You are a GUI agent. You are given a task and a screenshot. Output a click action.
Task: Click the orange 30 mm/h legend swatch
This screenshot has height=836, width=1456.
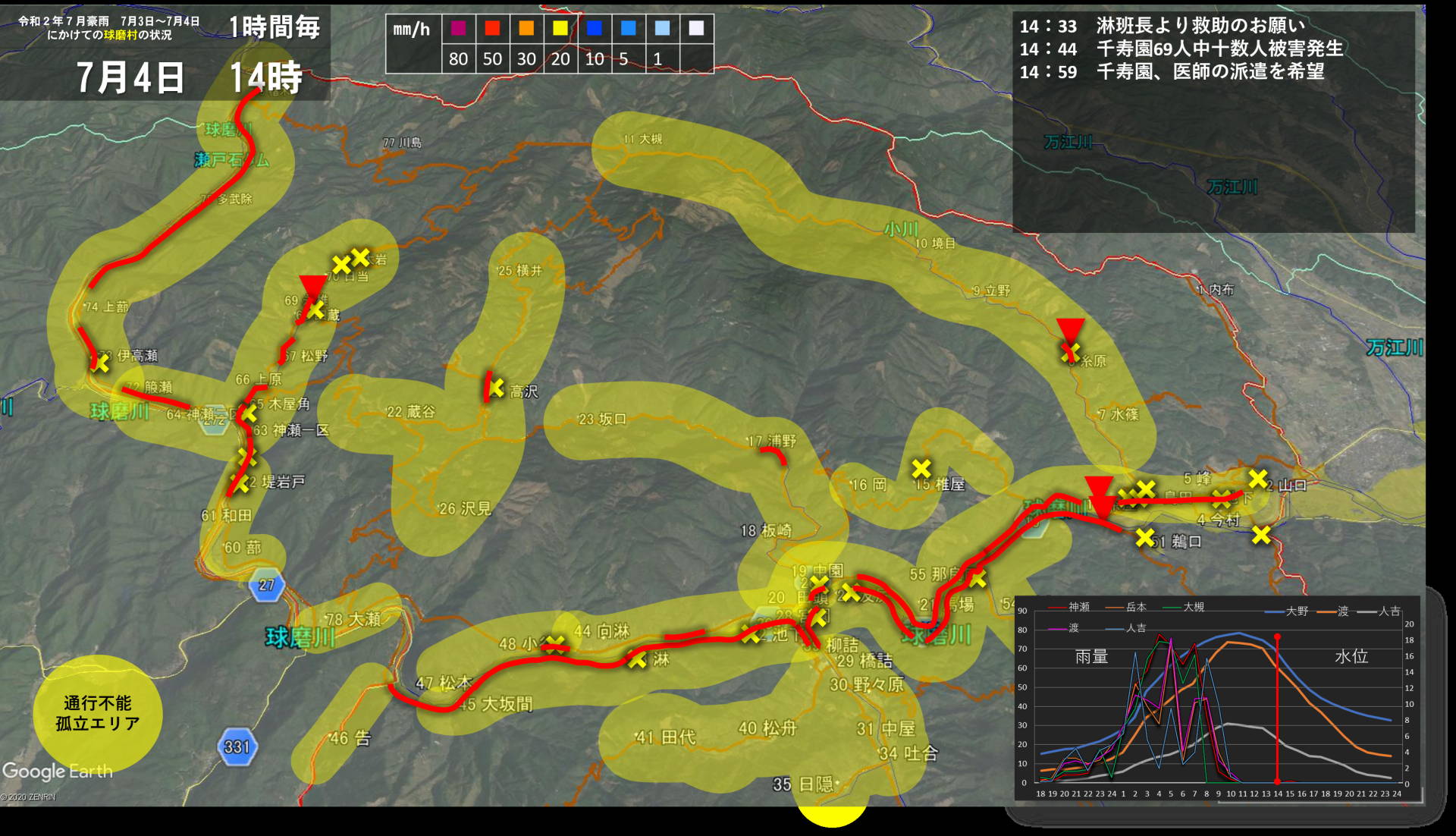pos(526,28)
